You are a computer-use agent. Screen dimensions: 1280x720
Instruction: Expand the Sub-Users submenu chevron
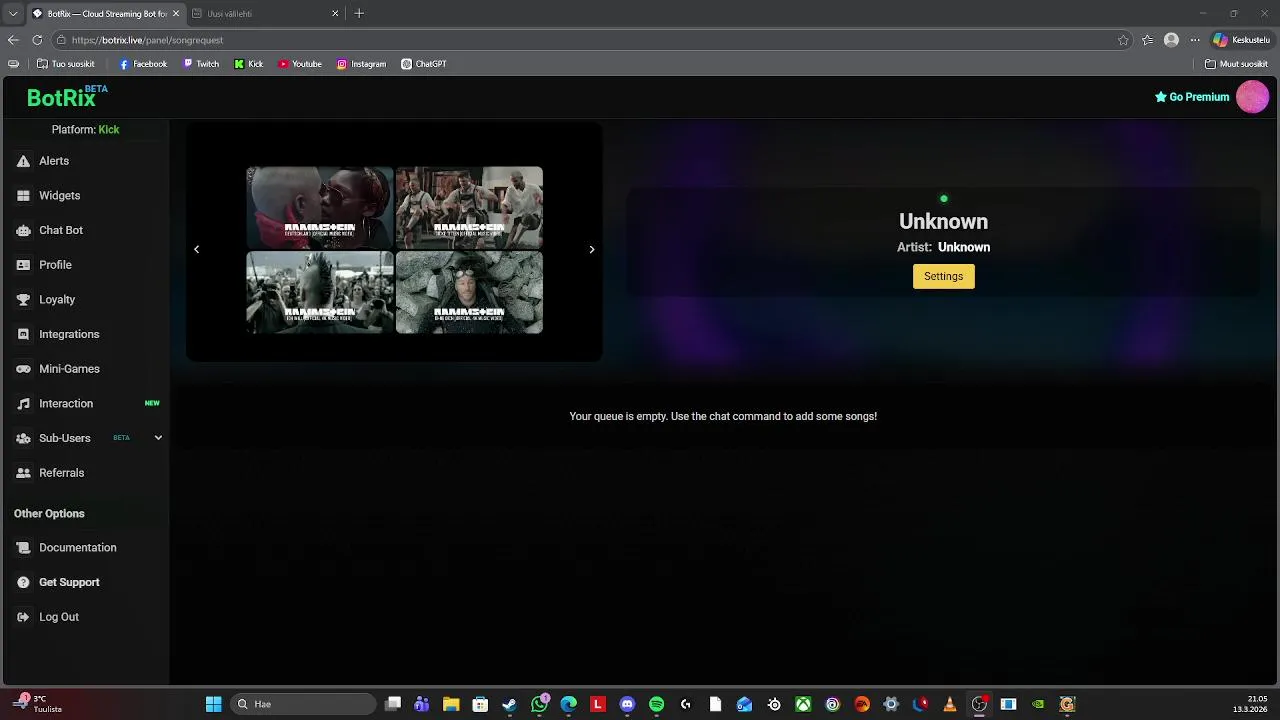pos(158,438)
